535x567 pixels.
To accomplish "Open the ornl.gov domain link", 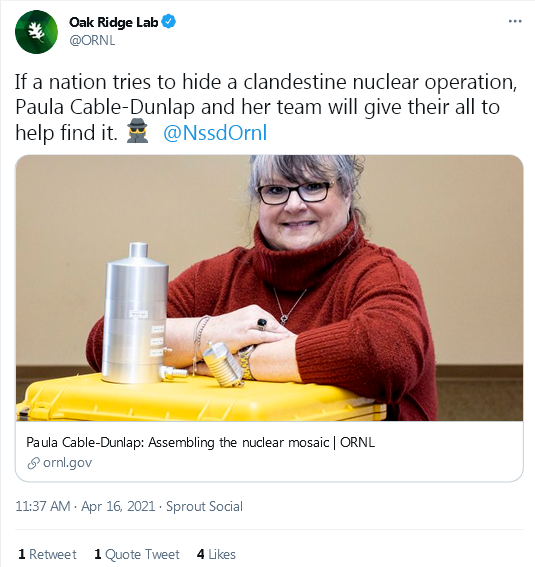I will pos(68,462).
